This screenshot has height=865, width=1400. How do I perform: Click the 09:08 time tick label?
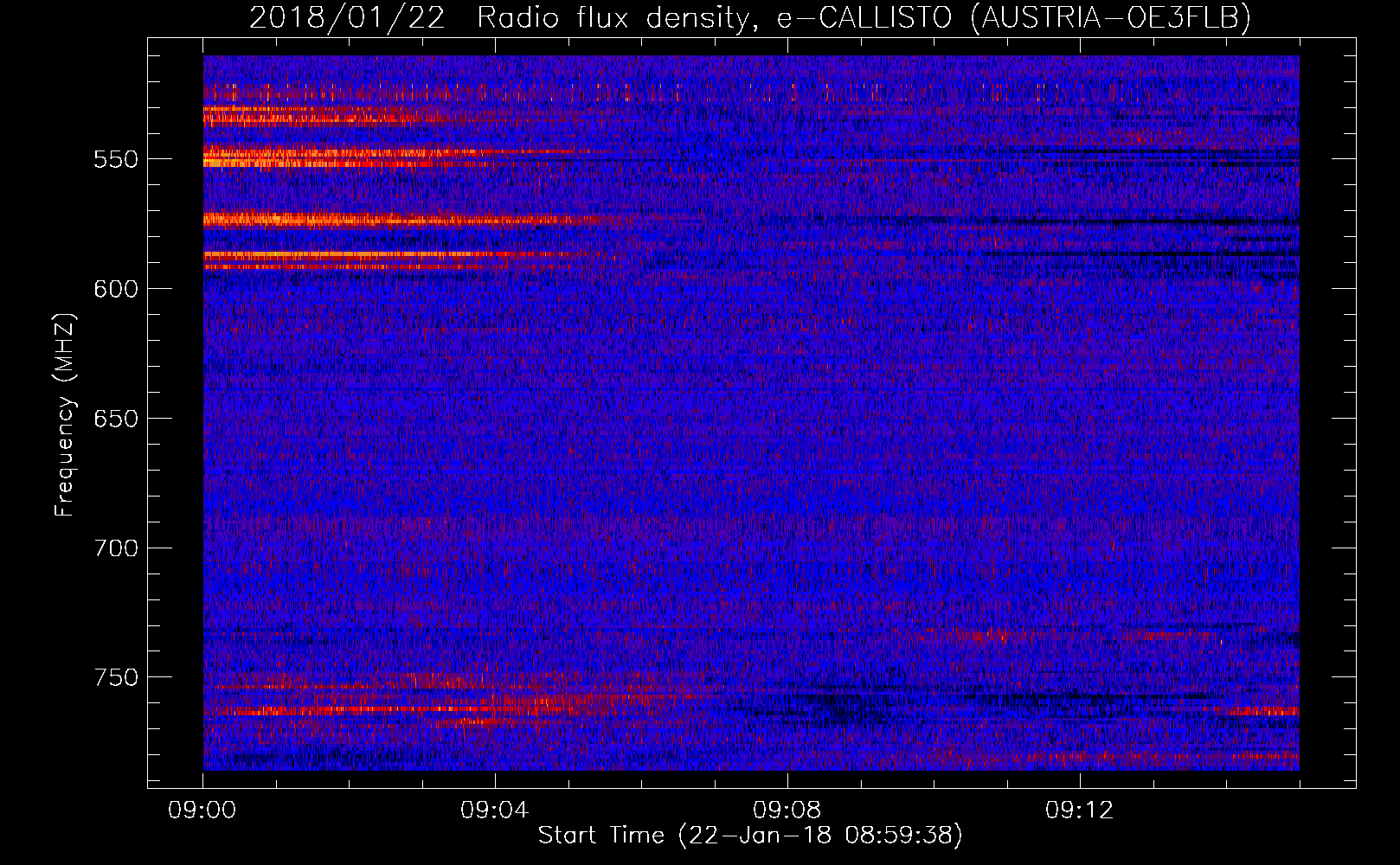pyautogui.click(x=787, y=811)
